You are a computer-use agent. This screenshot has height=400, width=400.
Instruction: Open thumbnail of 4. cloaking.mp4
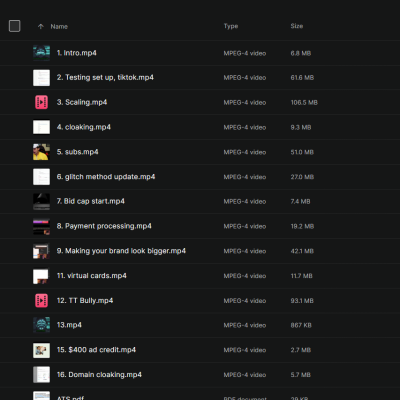click(41, 127)
